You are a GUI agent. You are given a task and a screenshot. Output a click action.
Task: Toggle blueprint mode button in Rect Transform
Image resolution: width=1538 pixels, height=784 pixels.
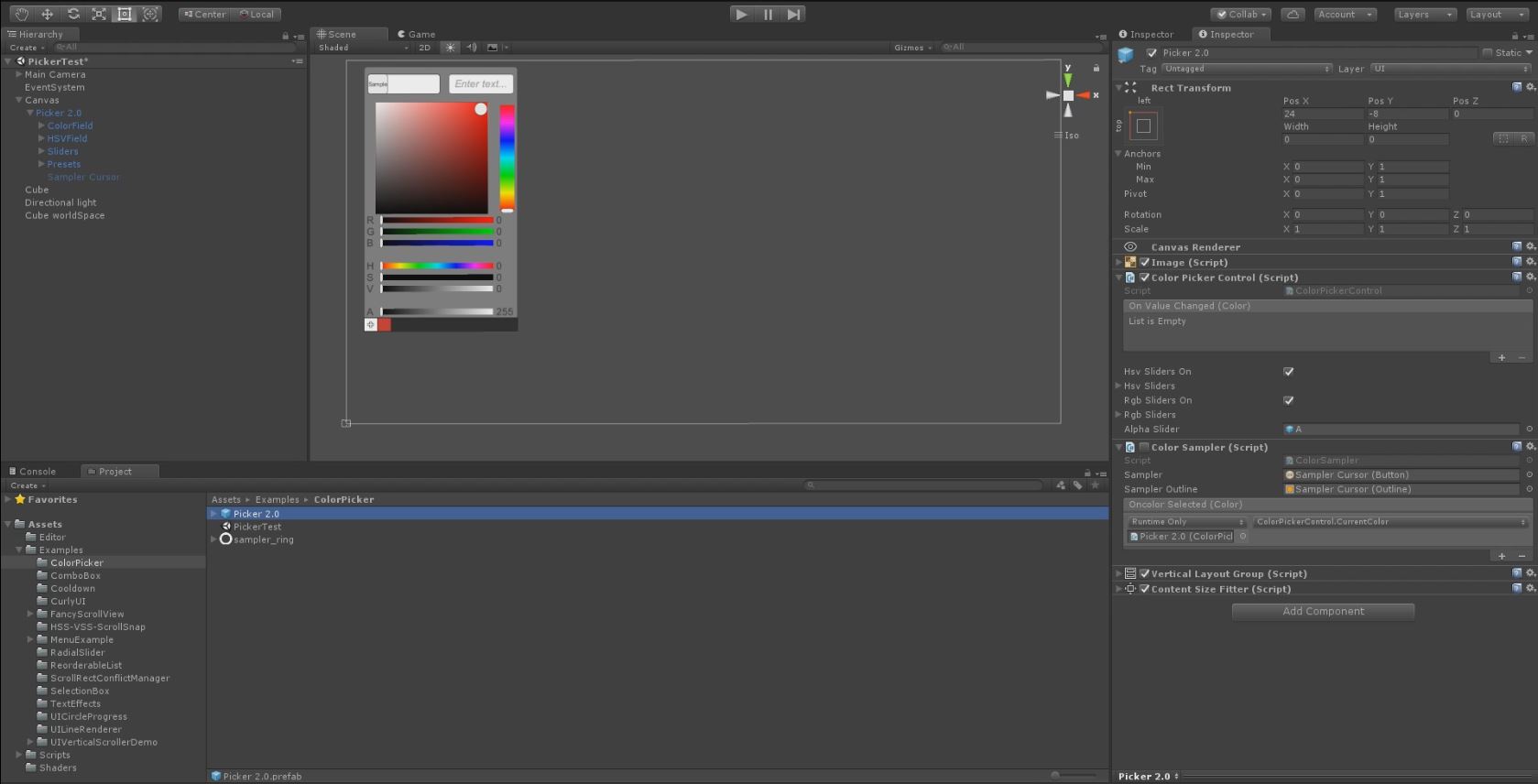(1503, 138)
